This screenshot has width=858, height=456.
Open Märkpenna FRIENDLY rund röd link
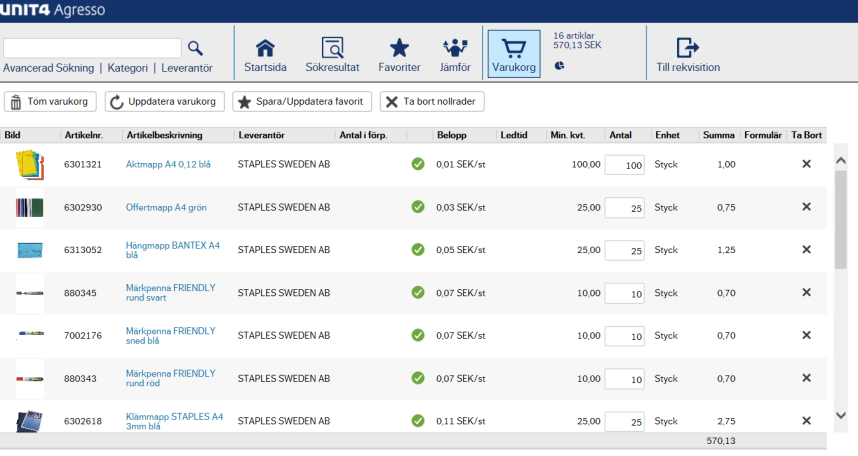pyautogui.click(x=171, y=378)
